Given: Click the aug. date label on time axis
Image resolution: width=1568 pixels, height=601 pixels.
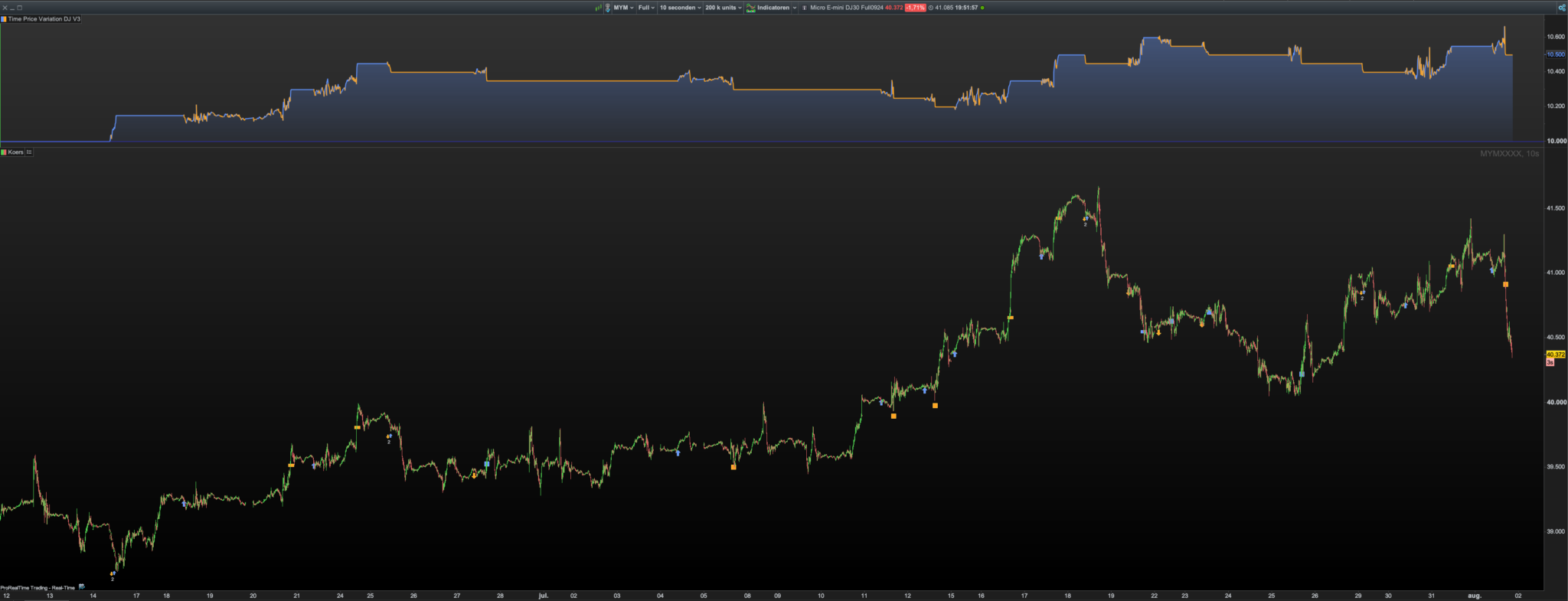Looking at the screenshot, I should [x=1474, y=596].
